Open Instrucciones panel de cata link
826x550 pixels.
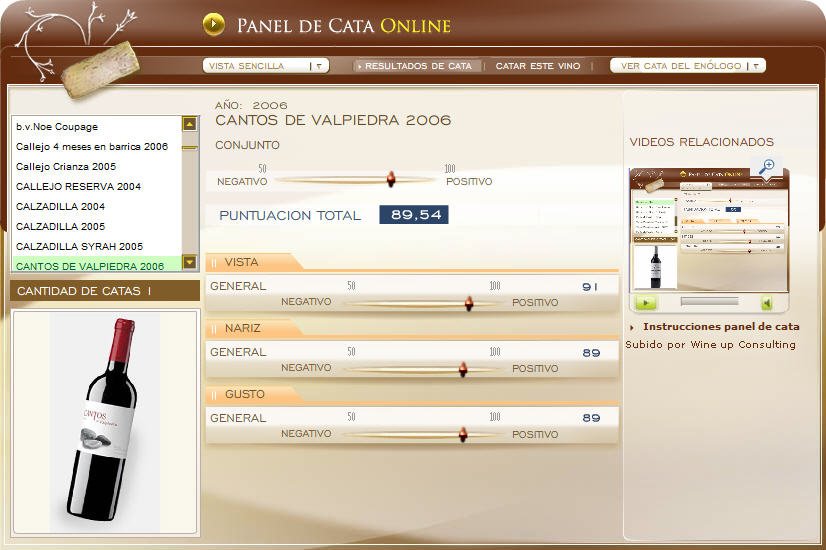pyautogui.click(x=721, y=327)
